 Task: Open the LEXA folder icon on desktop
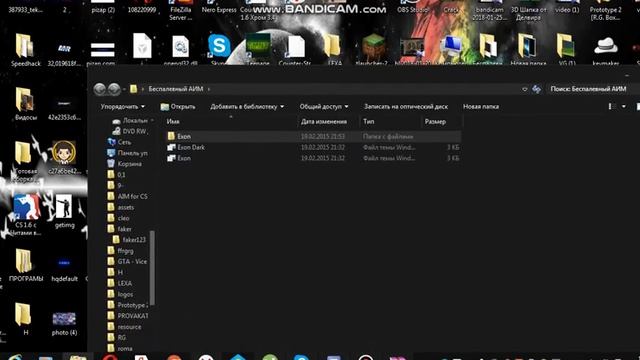(333, 50)
